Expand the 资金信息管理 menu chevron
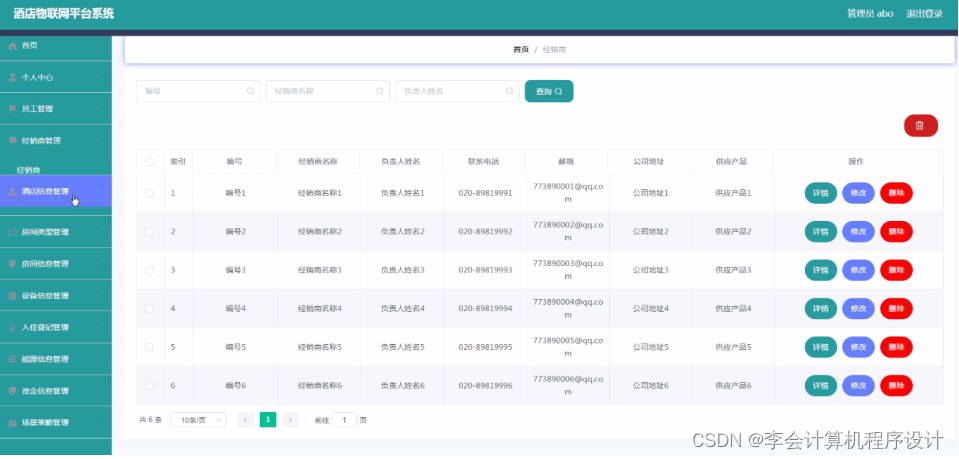Image resolution: width=959 pixels, height=459 pixels. tap(98, 390)
